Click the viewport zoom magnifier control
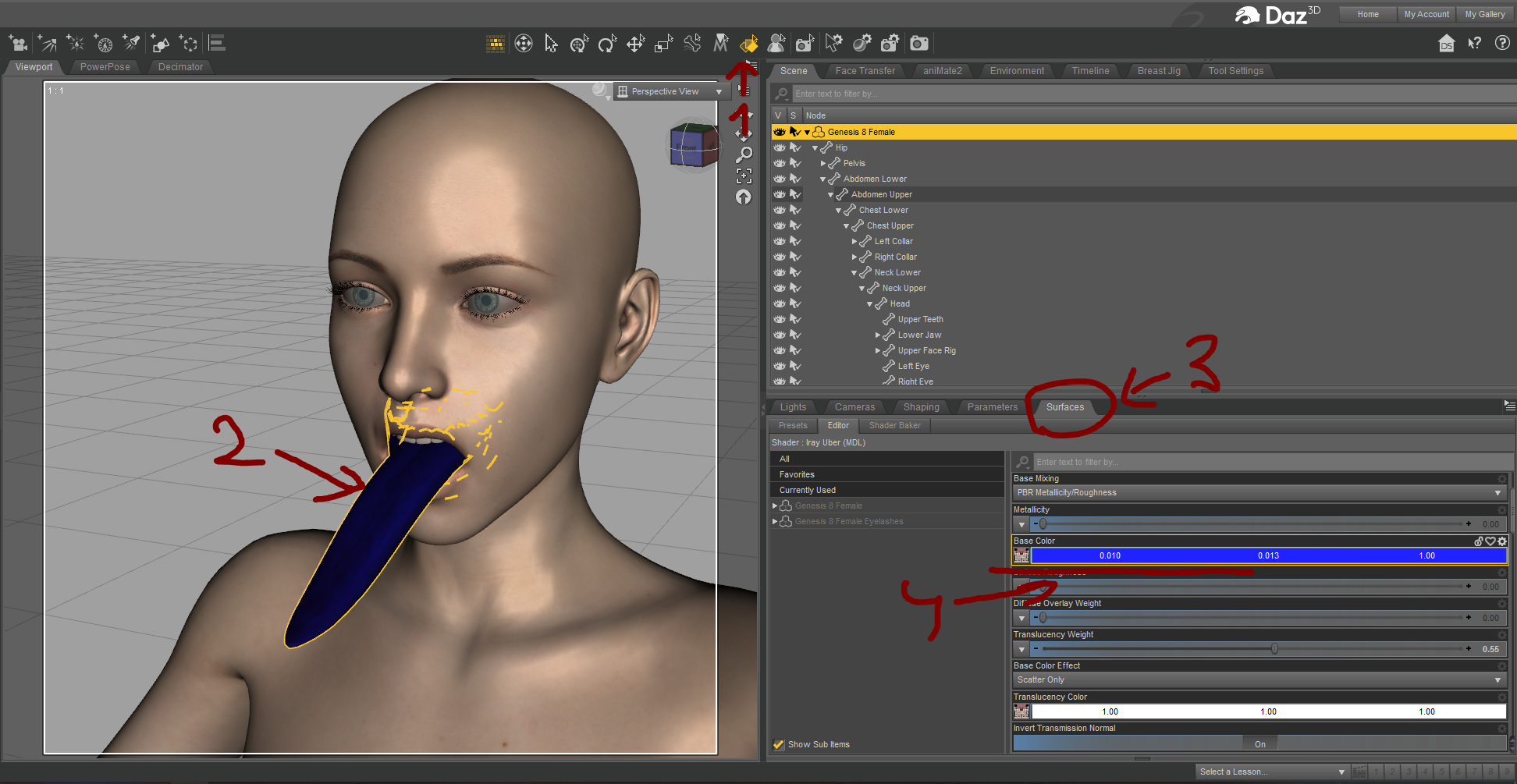This screenshot has width=1517, height=784. click(x=744, y=155)
